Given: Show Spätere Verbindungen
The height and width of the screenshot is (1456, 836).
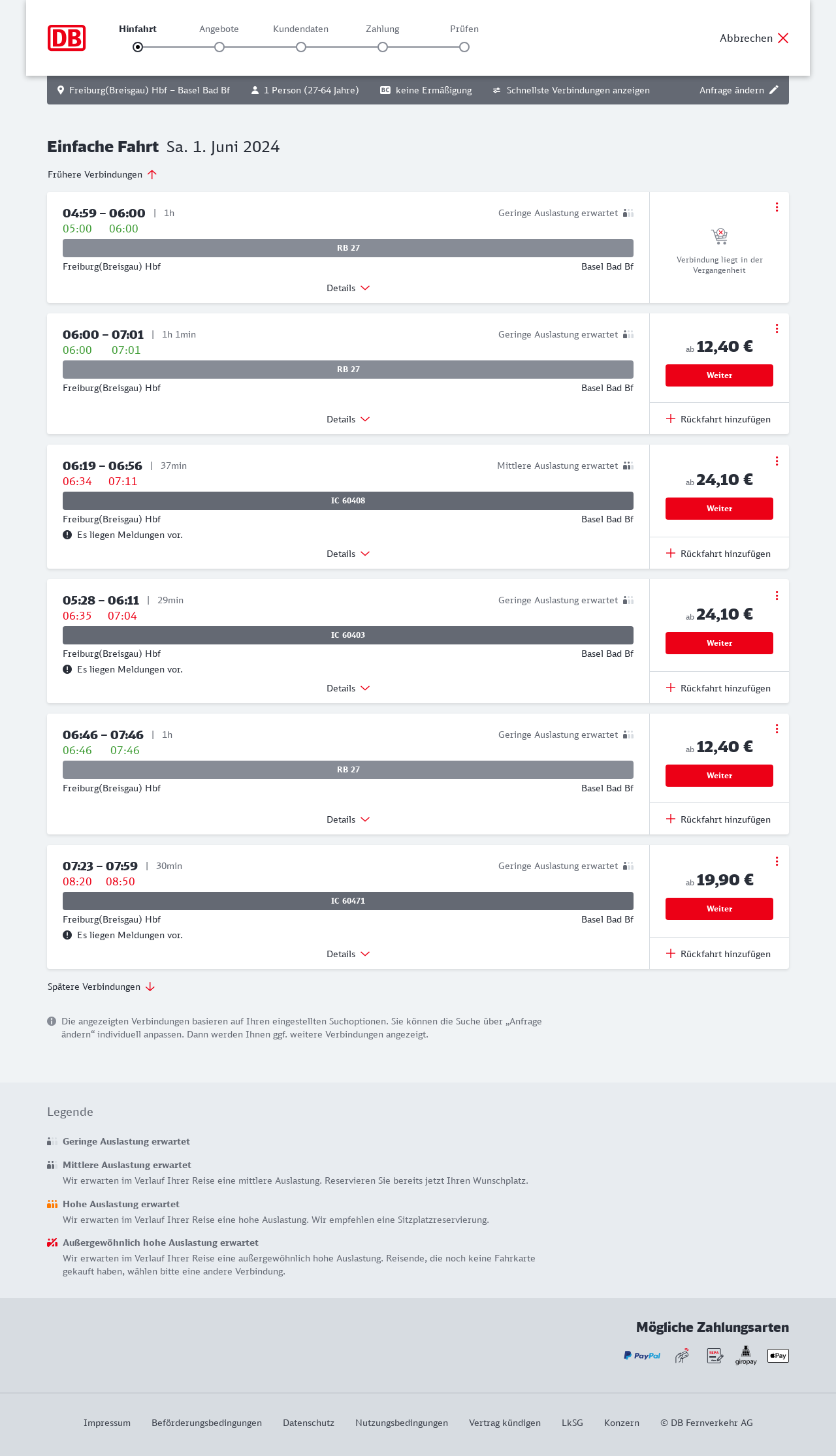Looking at the screenshot, I should pos(101,987).
